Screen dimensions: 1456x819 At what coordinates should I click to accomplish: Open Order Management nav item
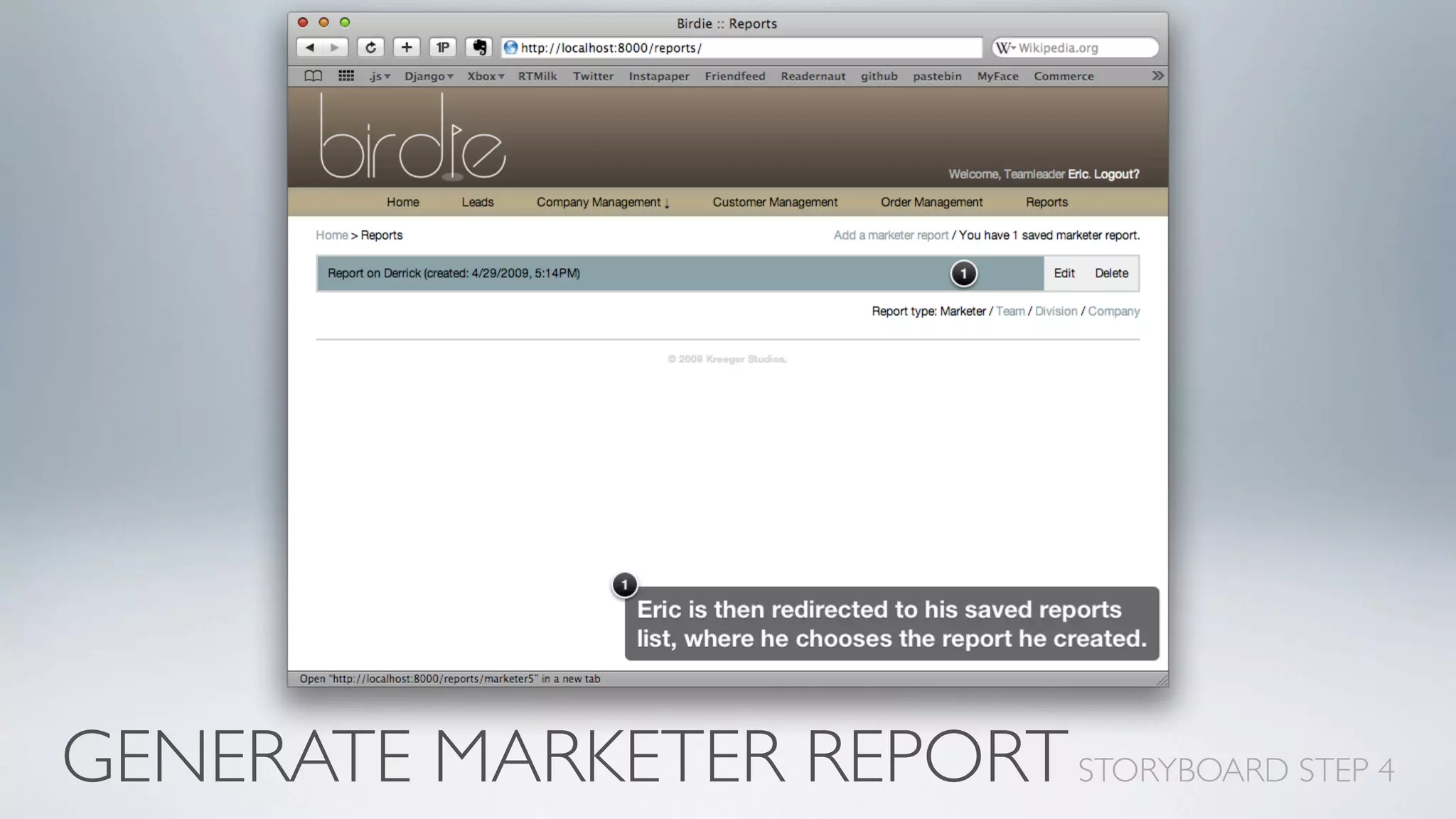(931, 202)
